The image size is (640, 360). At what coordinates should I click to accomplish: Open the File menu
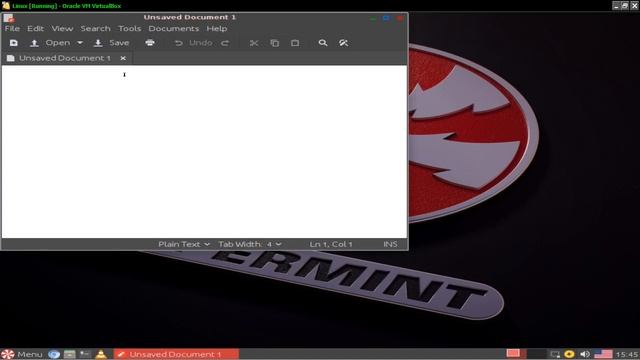coord(12,29)
